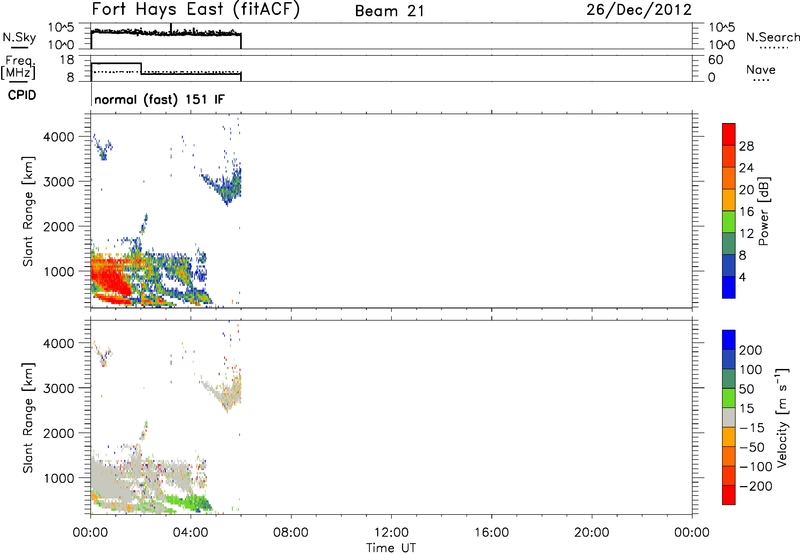Image resolution: width=800 pixels, height=554 pixels.
Task: Click the '04:00' time axis tick label
Action: (191, 533)
